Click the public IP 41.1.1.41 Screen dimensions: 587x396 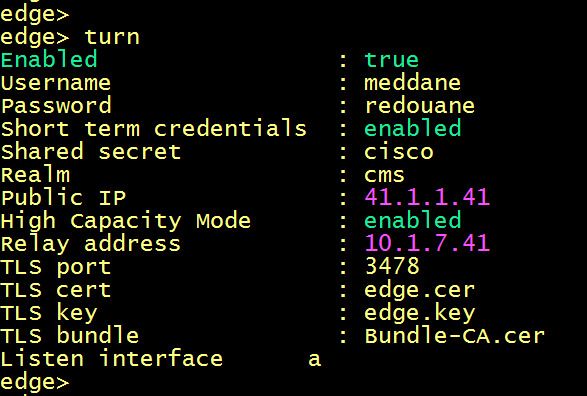(427, 197)
